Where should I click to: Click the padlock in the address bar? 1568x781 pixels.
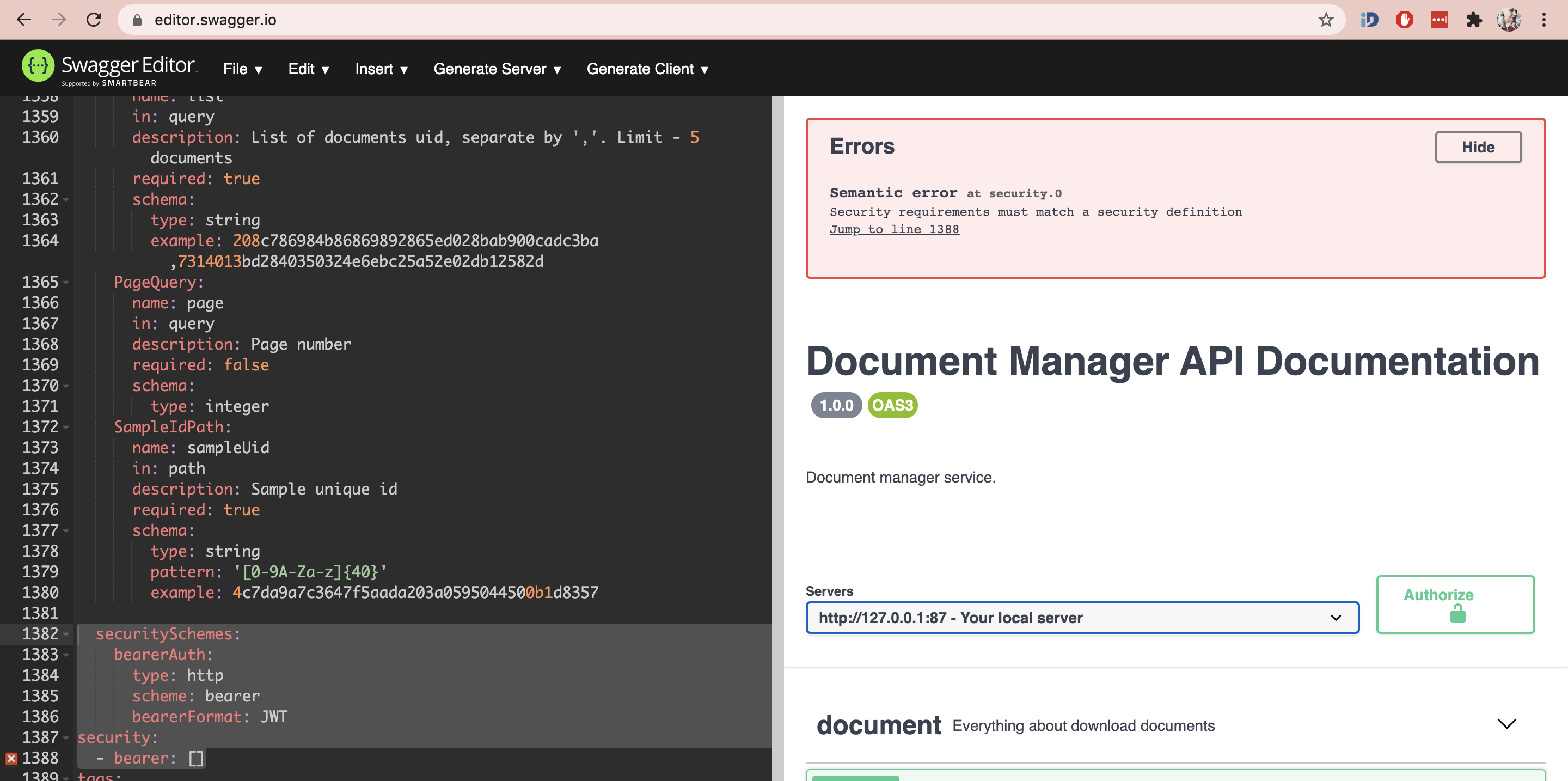137,20
